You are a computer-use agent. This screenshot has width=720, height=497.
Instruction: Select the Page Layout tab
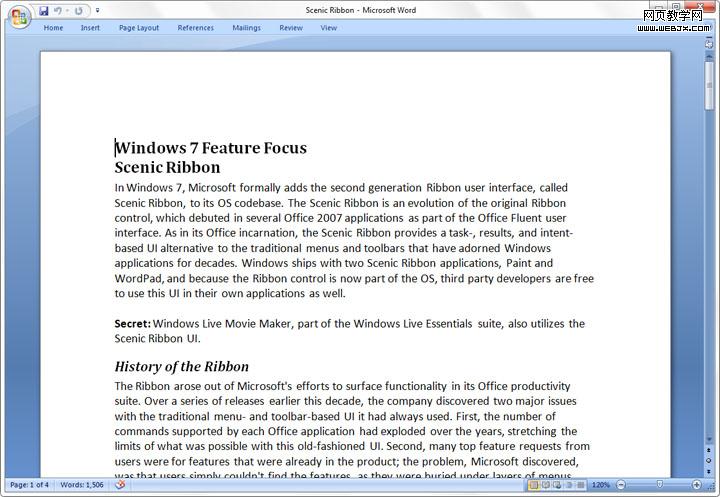138,28
